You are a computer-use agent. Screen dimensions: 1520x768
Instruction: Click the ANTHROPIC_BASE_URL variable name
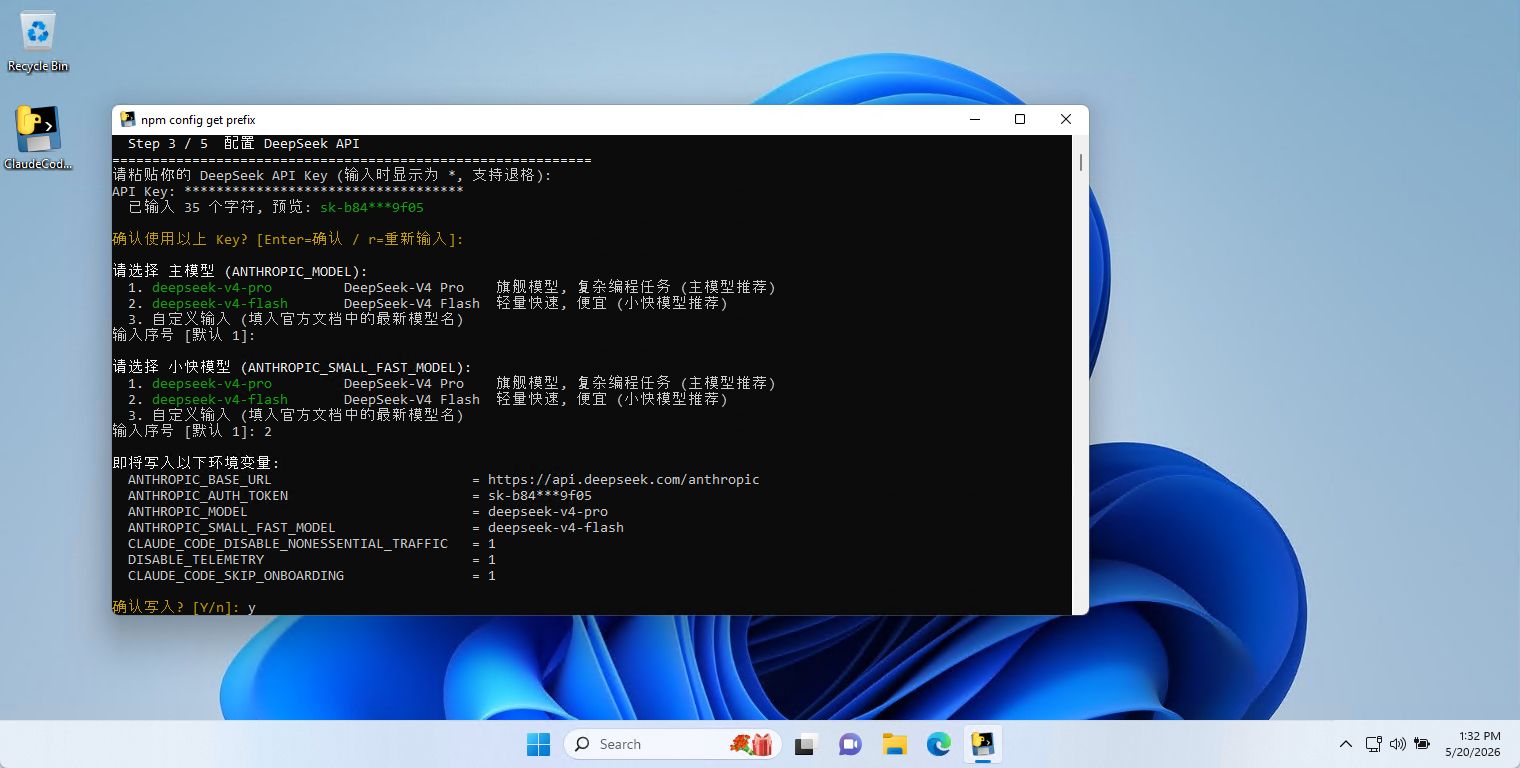(x=200, y=480)
